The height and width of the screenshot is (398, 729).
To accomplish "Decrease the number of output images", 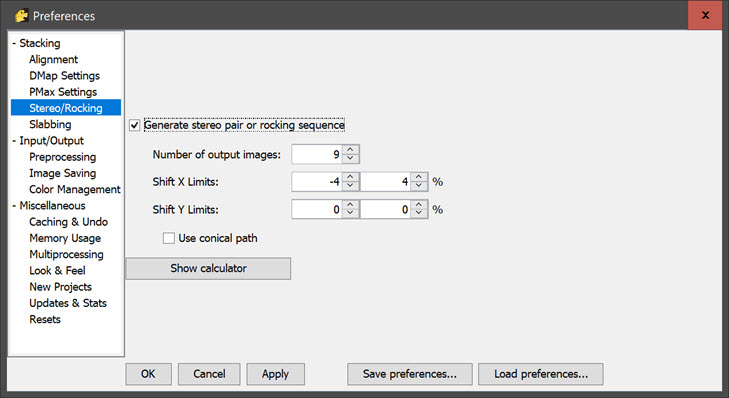I will tap(350, 159).
